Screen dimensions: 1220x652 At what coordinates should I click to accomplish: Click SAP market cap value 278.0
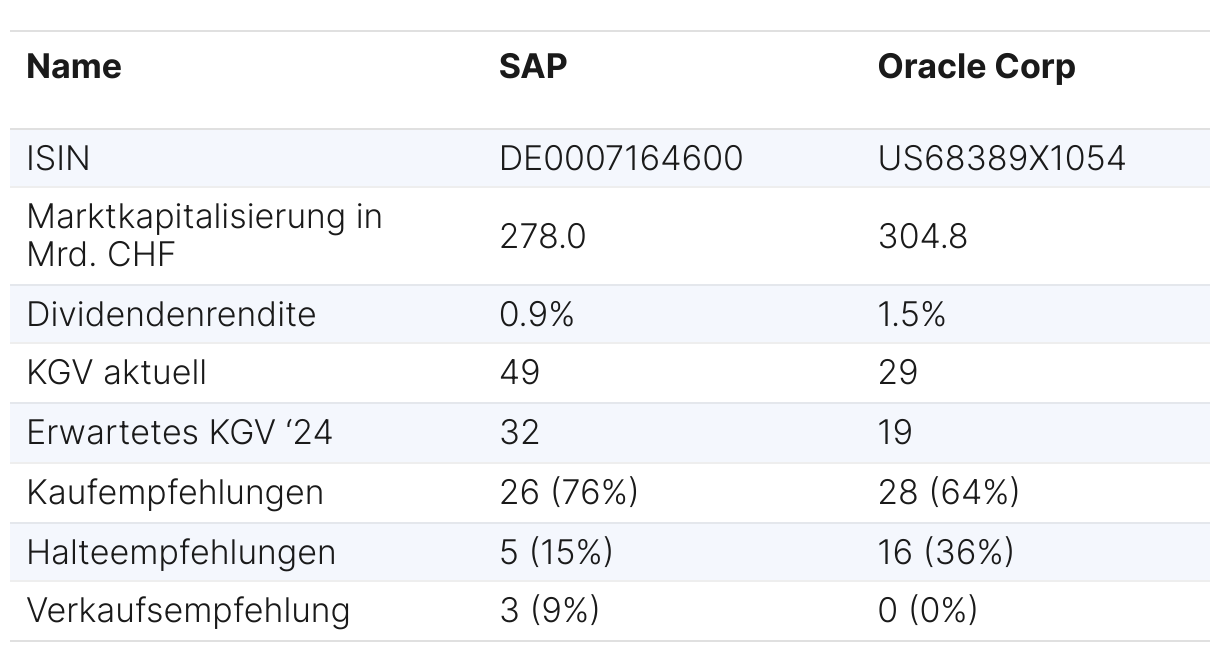[542, 236]
